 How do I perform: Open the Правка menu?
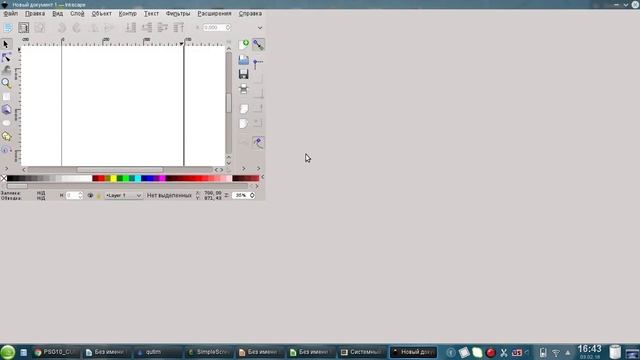pyautogui.click(x=35, y=13)
